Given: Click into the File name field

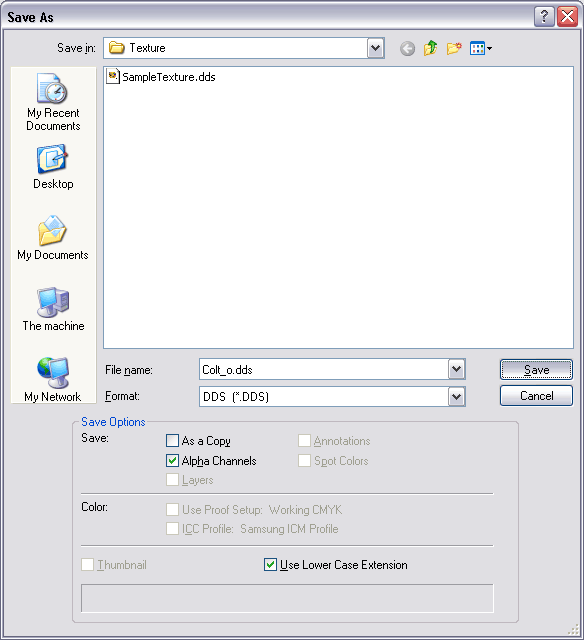Looking at the screenshot, I should point(324,369).
